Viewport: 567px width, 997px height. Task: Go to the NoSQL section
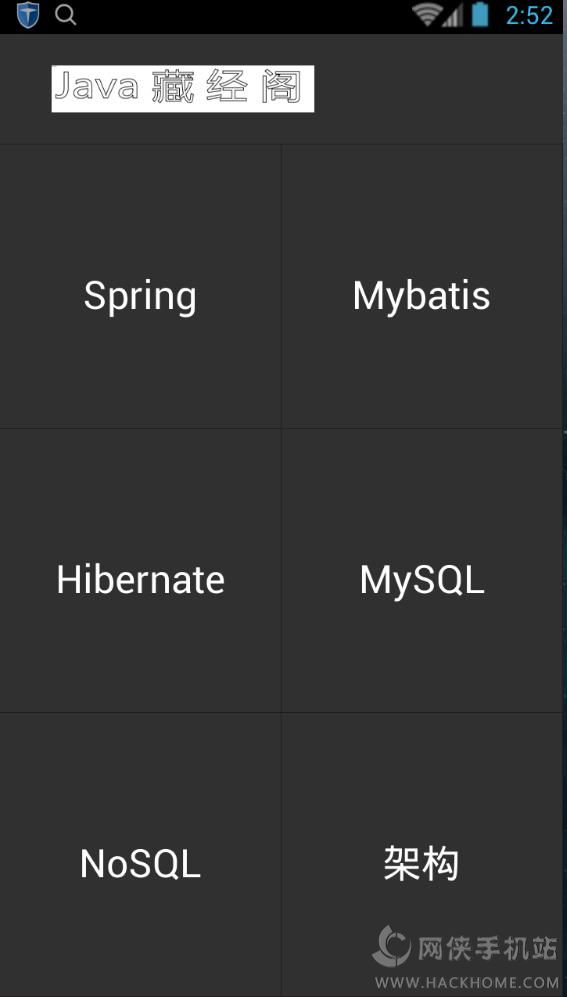click(140, 855)
